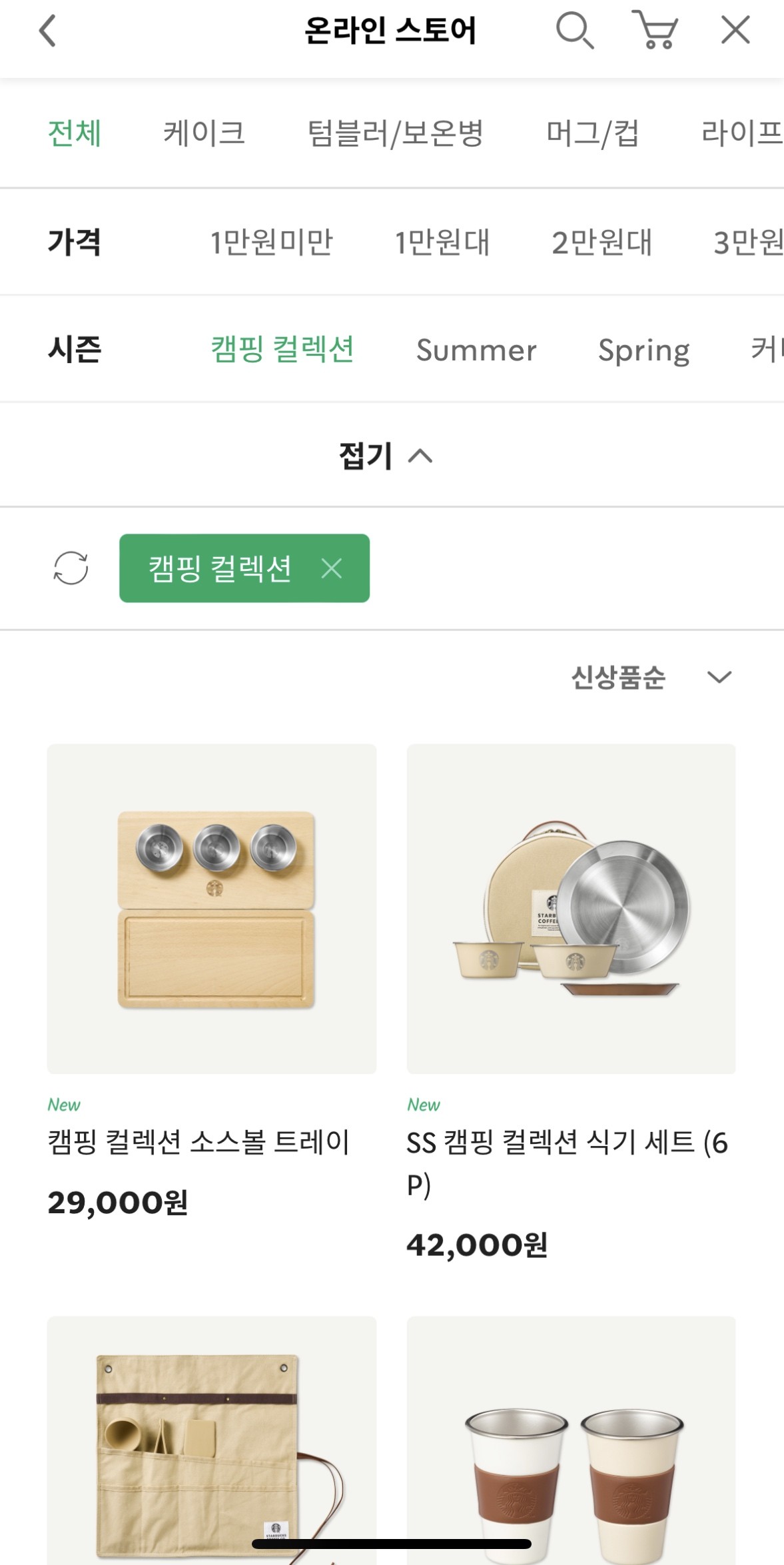This screenshot has width=784, height=1565.
Task: Close the online store with X icon
Action: click(735, 31)
